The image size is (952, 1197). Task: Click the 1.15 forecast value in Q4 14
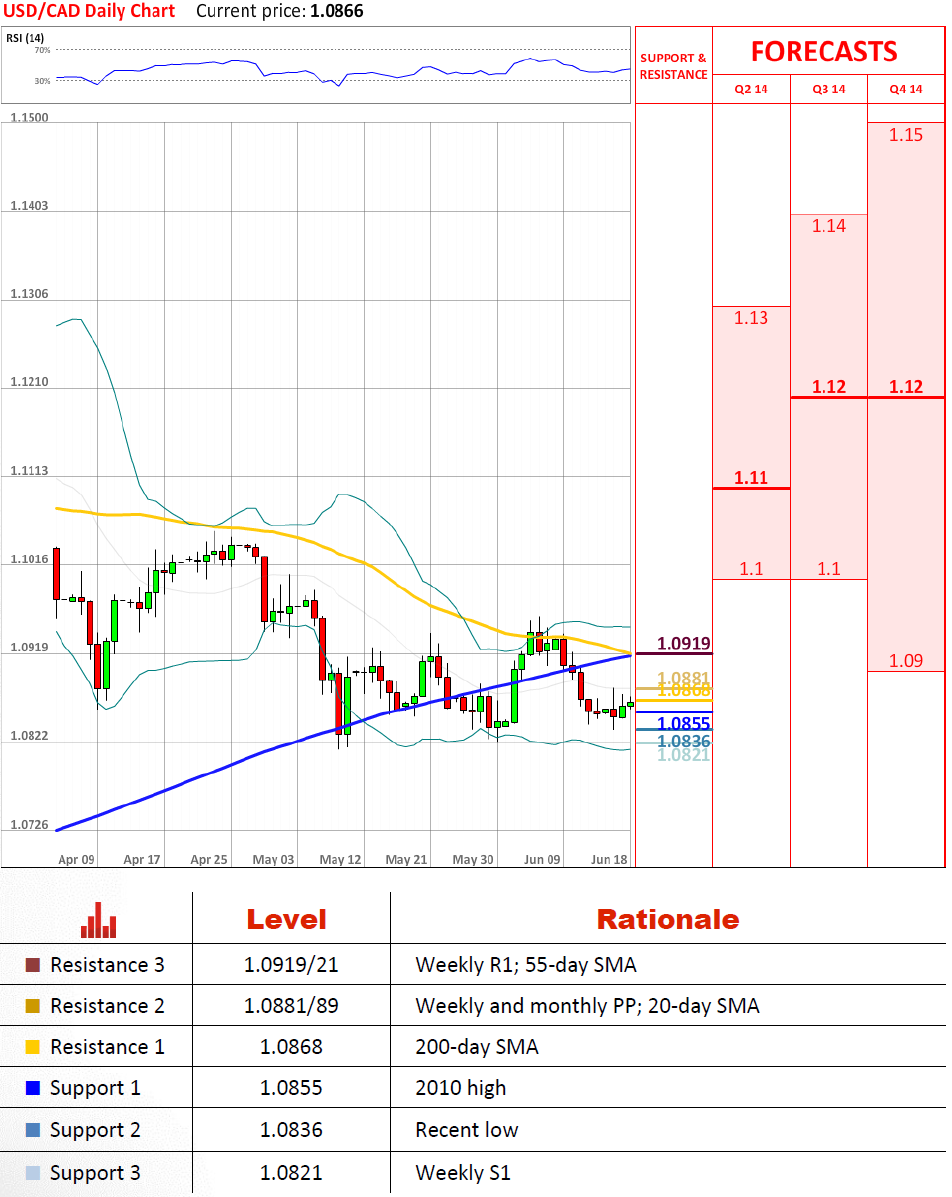tap(906, 135)
